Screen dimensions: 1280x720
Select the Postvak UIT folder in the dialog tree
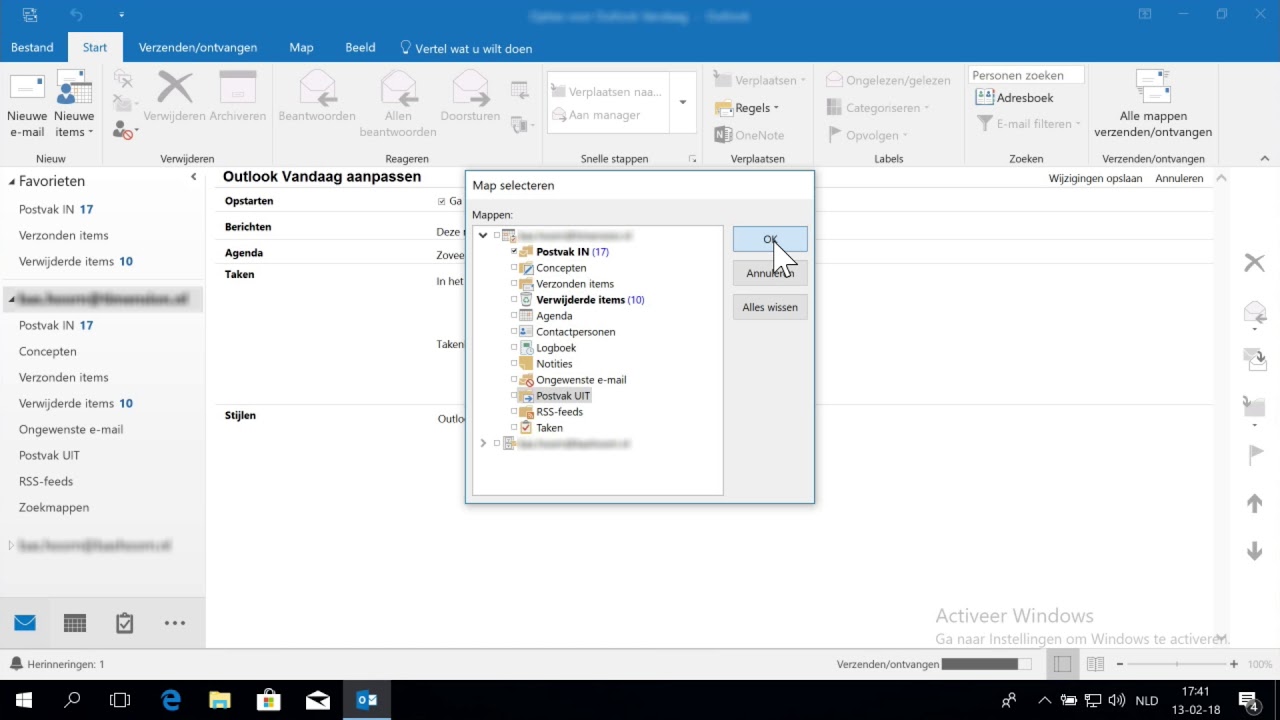pos(563,396)
